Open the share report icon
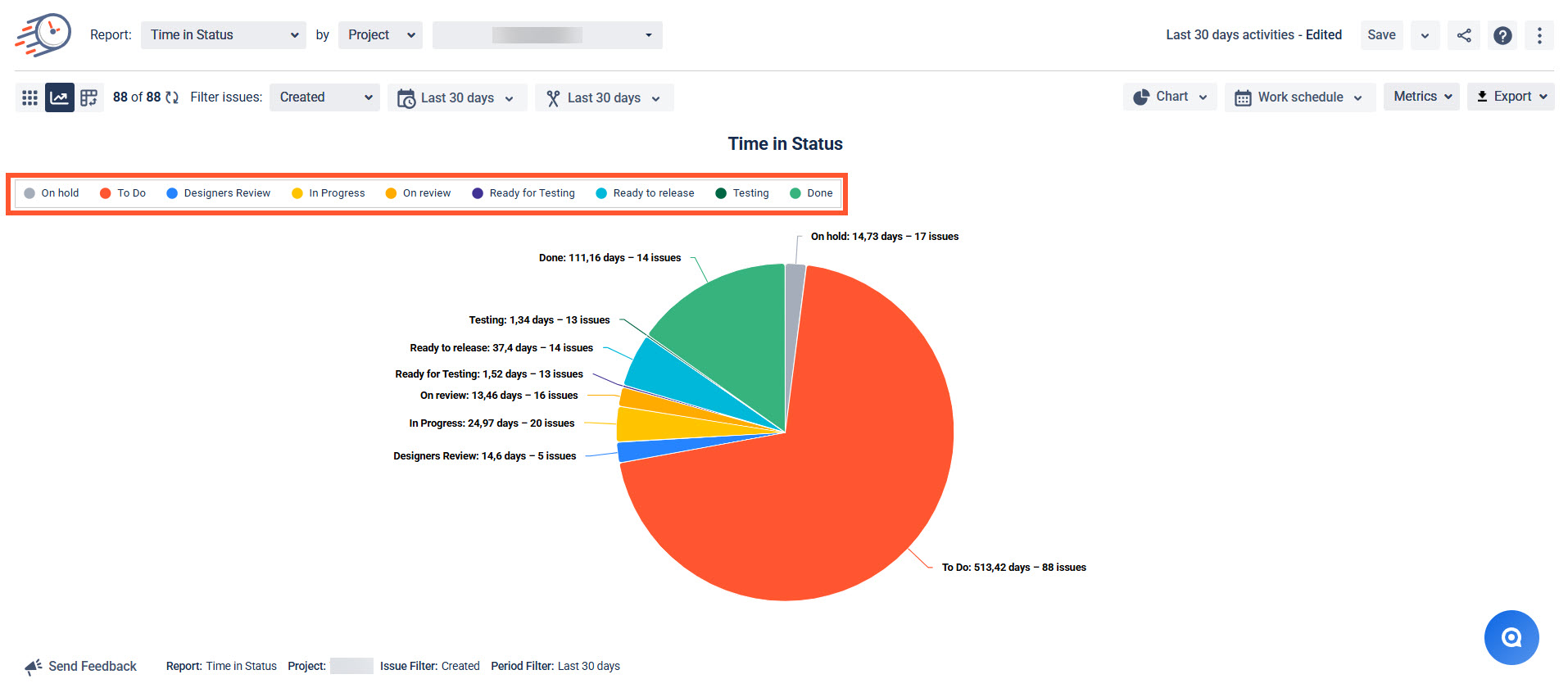Viewport: 1568px width, 688px height. (1464, 35)
